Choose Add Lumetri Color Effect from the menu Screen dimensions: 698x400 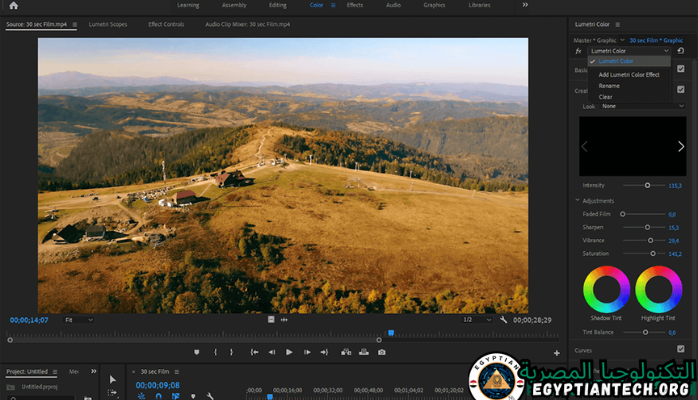point(629,74)
